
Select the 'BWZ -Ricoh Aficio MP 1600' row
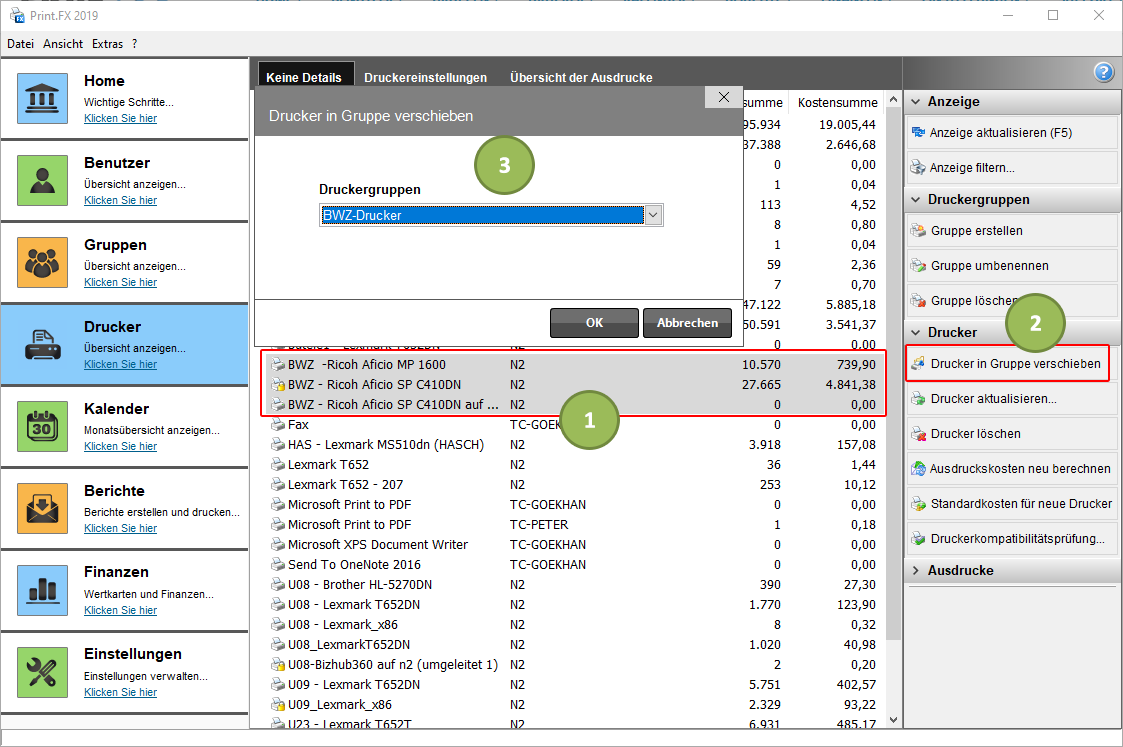tap(574, 365)
